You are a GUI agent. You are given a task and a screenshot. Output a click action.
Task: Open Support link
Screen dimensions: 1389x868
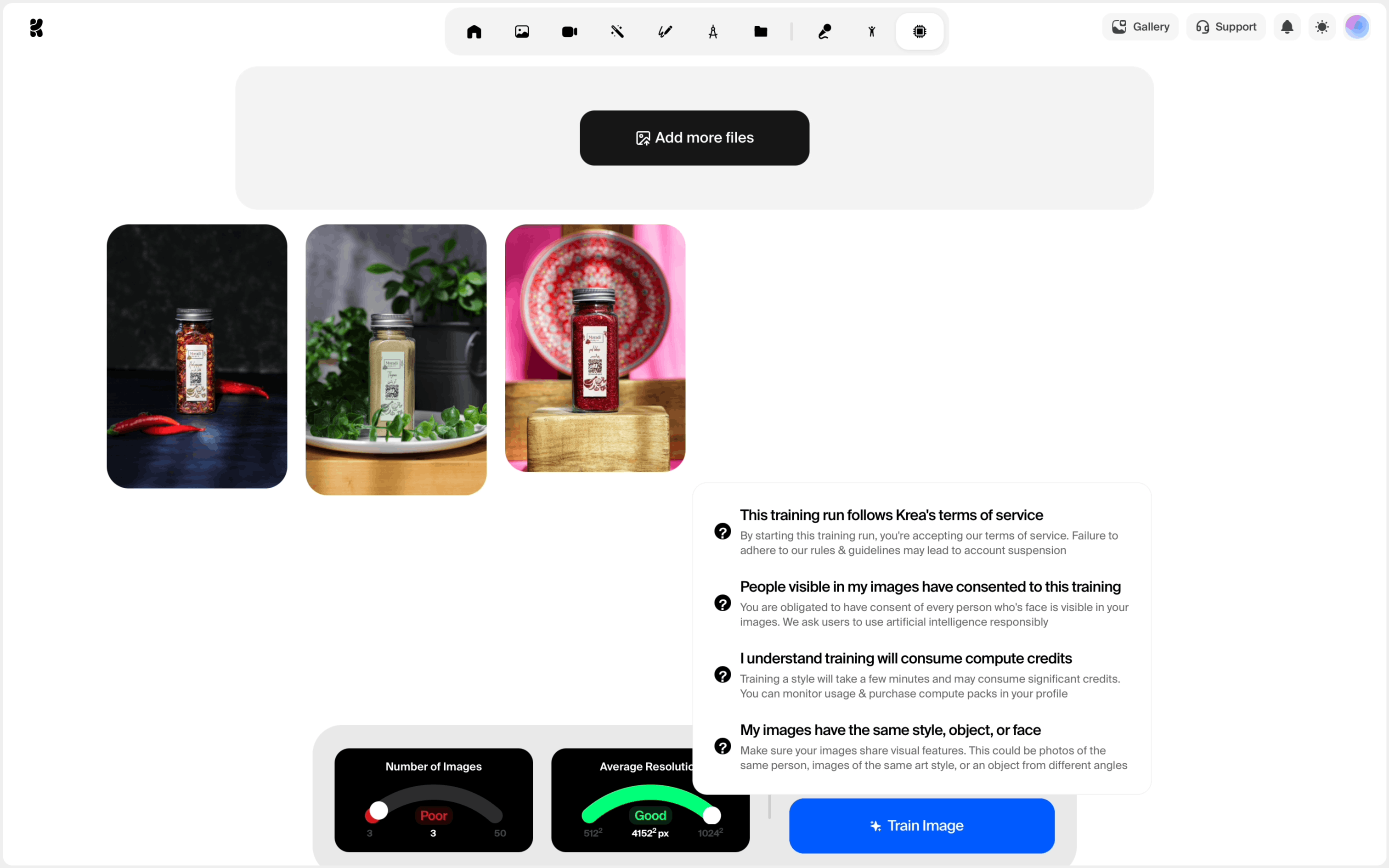(1226, 27)
